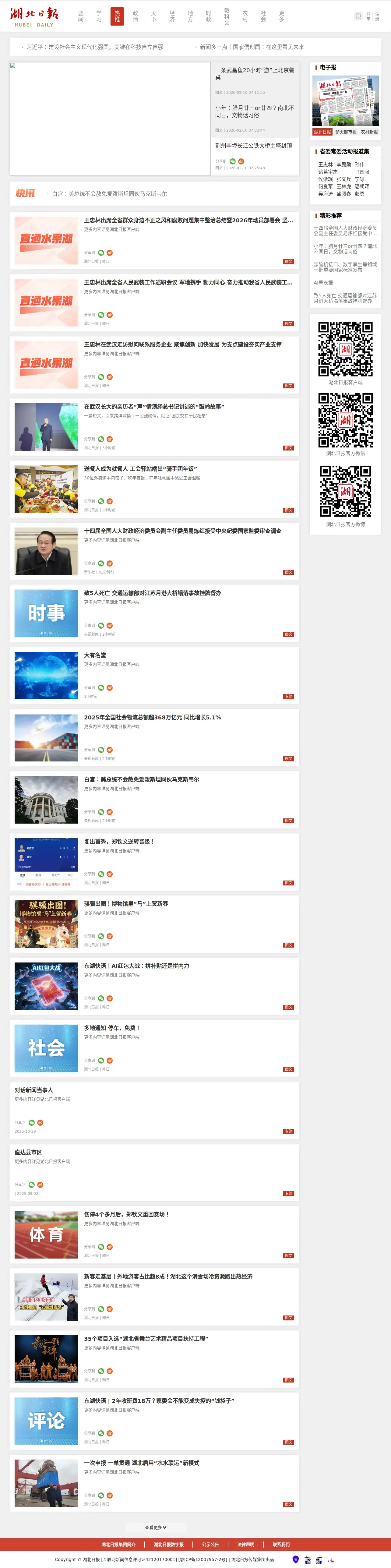The width and height of the screenshot is (391, 1568).
Task: Share 社会物流总额368万亿元 article to WeChat
Action: [x=101, y=749]
